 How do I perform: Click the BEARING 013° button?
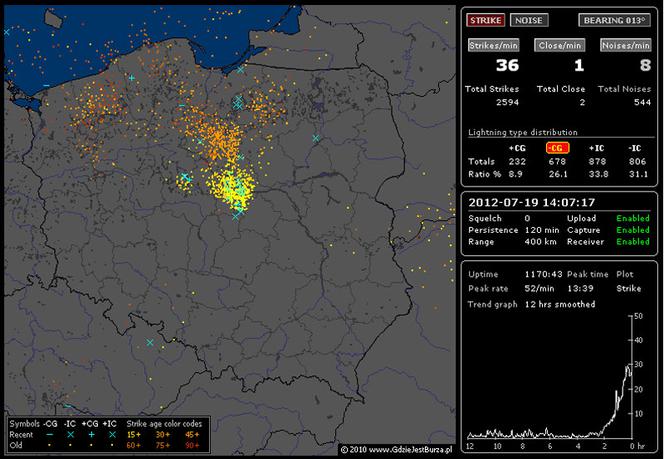coord(614,20)
